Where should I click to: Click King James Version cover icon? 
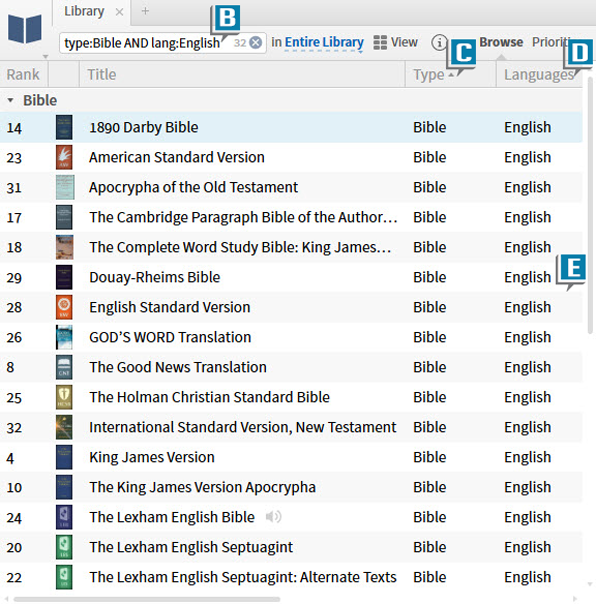(64, 457)
